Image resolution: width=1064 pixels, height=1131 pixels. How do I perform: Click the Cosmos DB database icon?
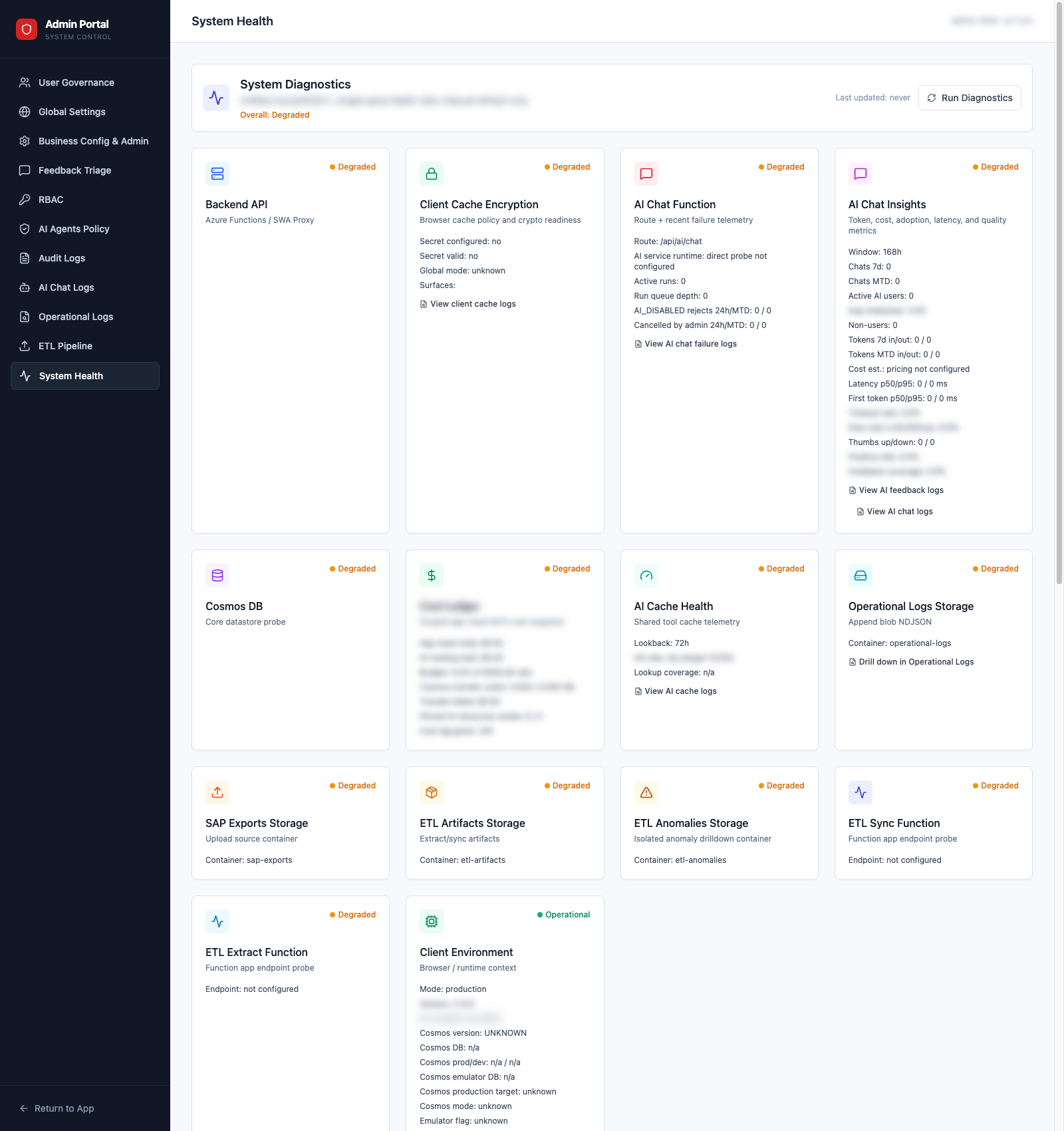(x=217, y=575)
